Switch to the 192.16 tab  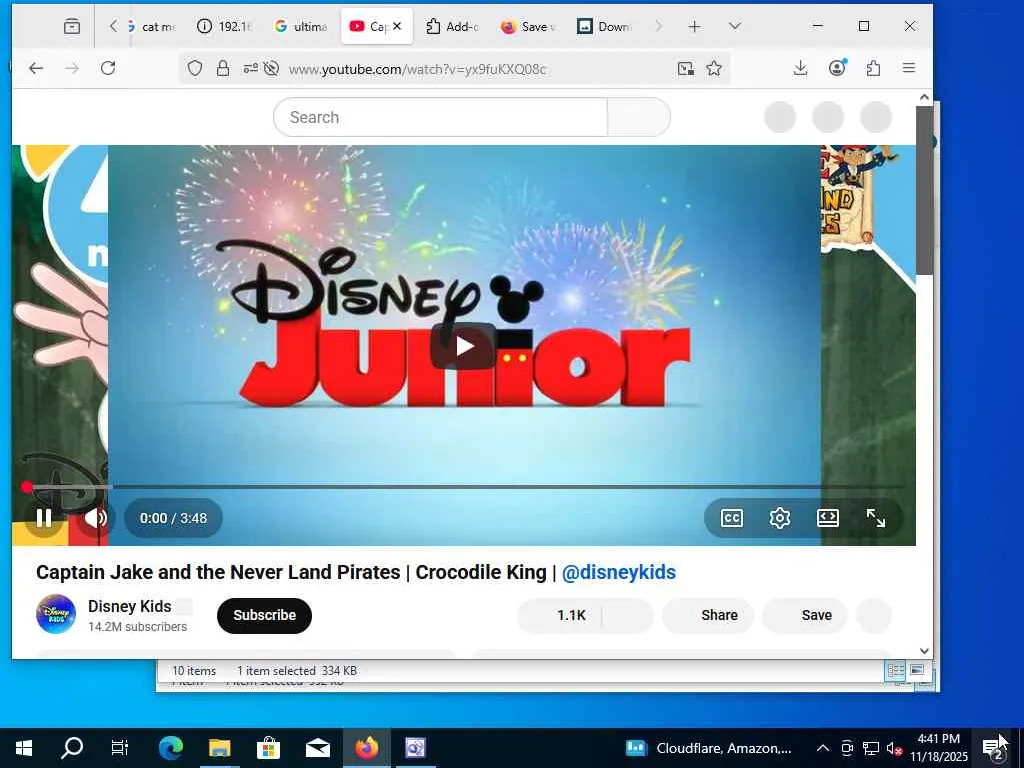click(x=224, y=26)
